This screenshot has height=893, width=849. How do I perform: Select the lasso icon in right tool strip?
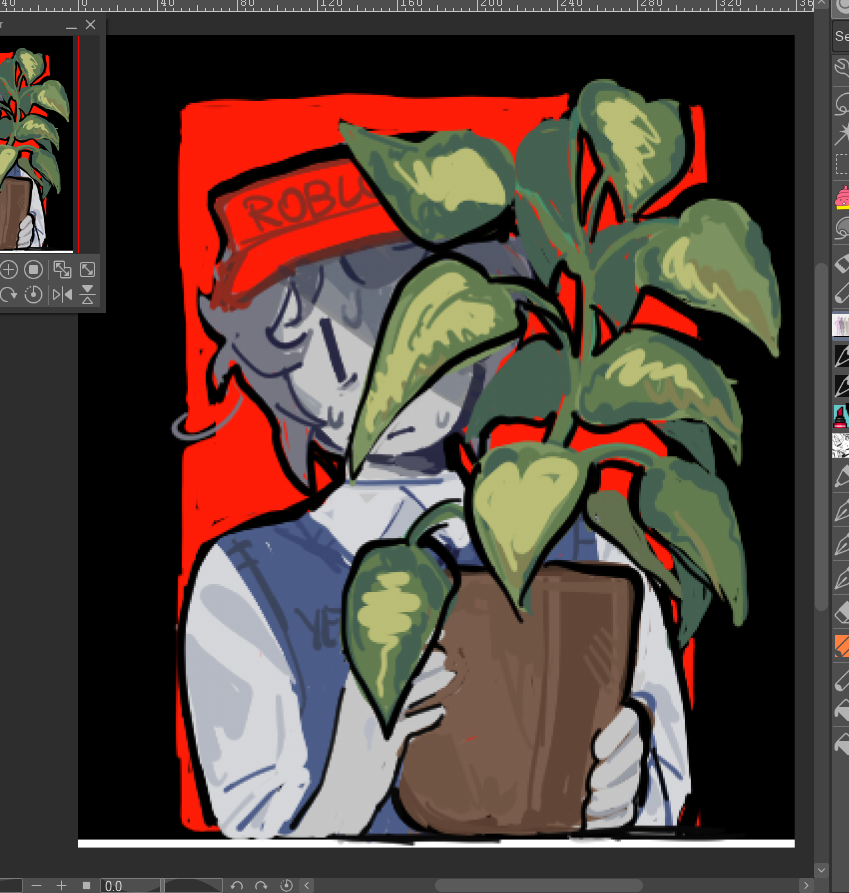842,105
